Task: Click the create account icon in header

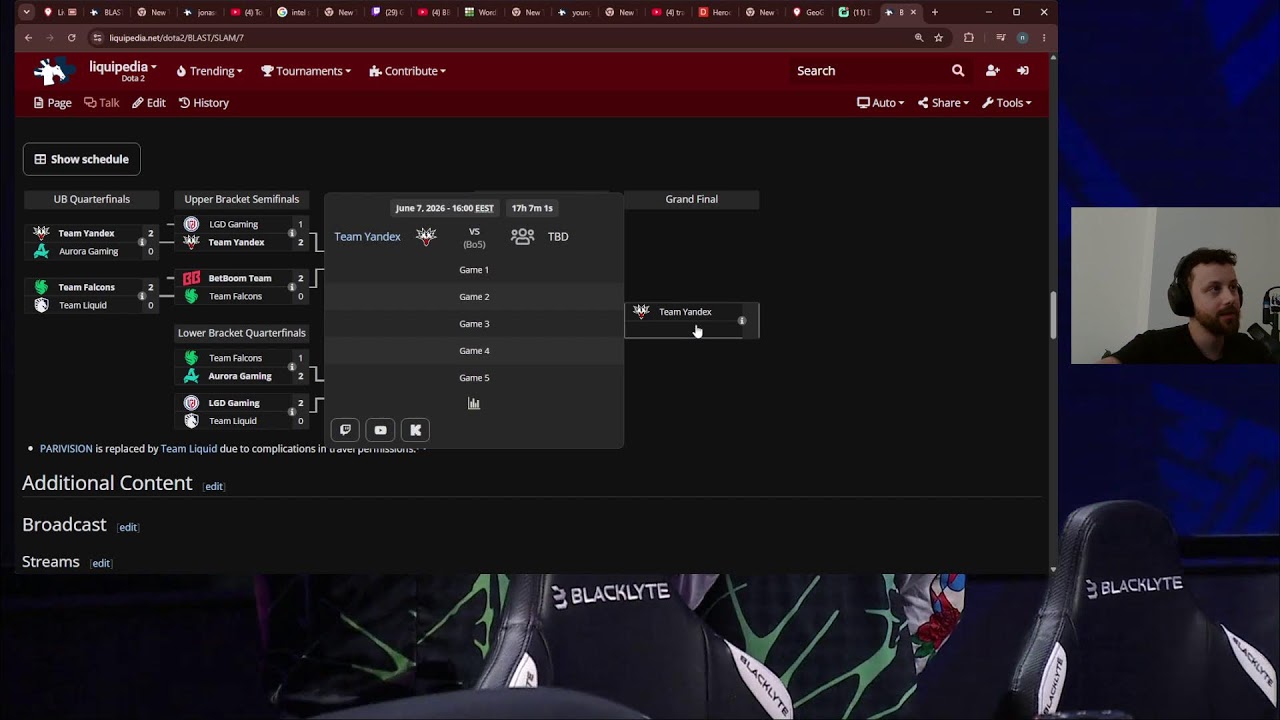Action: click(x=992, y=71)
